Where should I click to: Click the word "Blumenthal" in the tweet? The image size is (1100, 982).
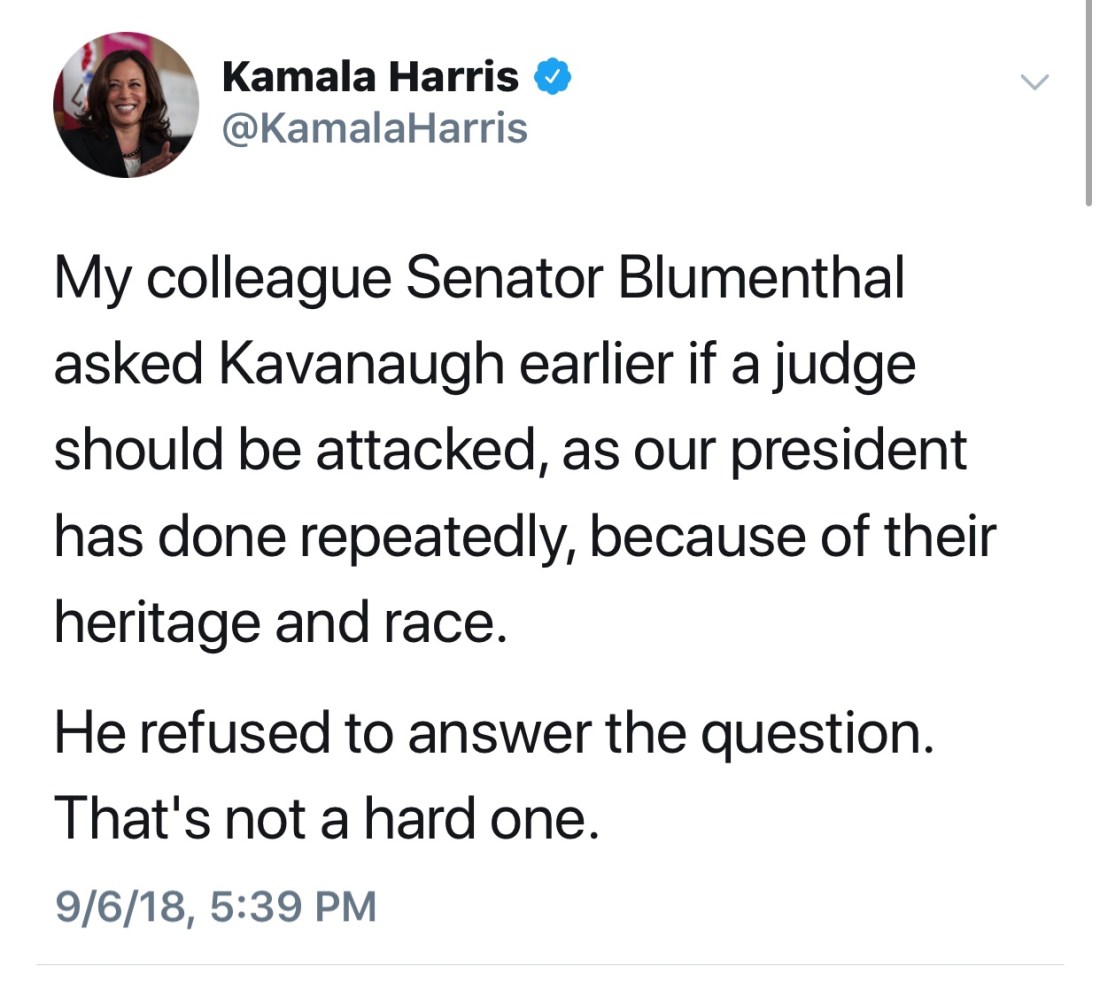(x=762, y=280)
